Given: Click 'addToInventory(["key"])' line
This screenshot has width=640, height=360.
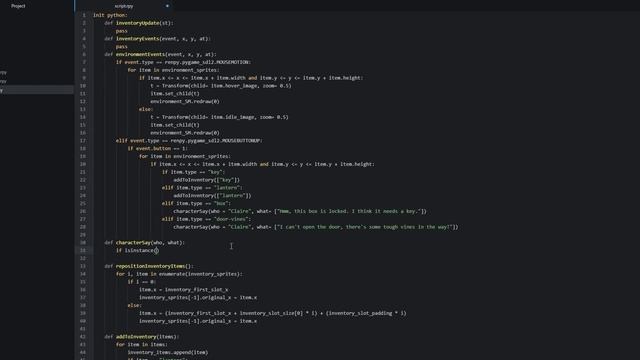Looking at the screenshot, I should [207, 180].
